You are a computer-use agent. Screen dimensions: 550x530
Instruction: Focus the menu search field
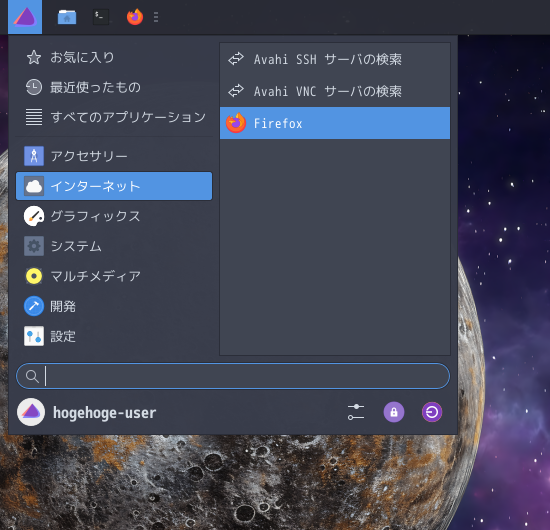point(233,376)
